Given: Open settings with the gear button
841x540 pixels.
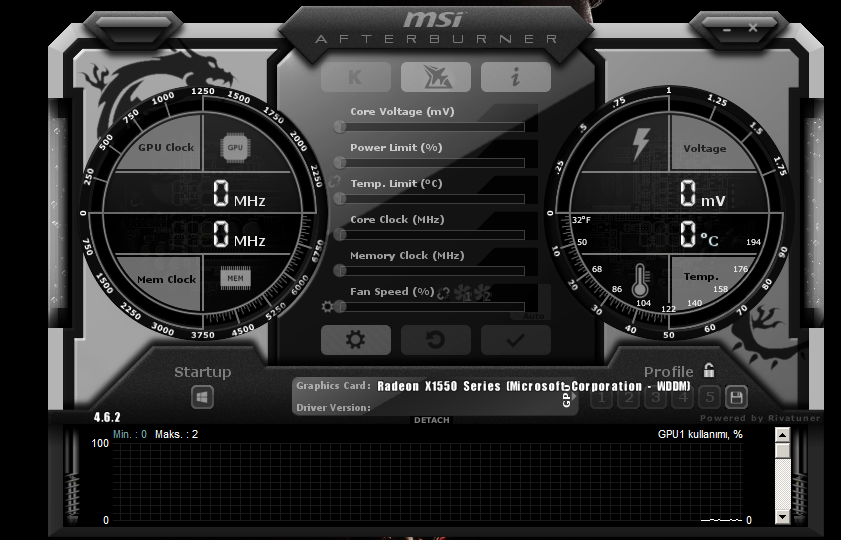Looking at the screenshot, I should [x=356, y=339].
